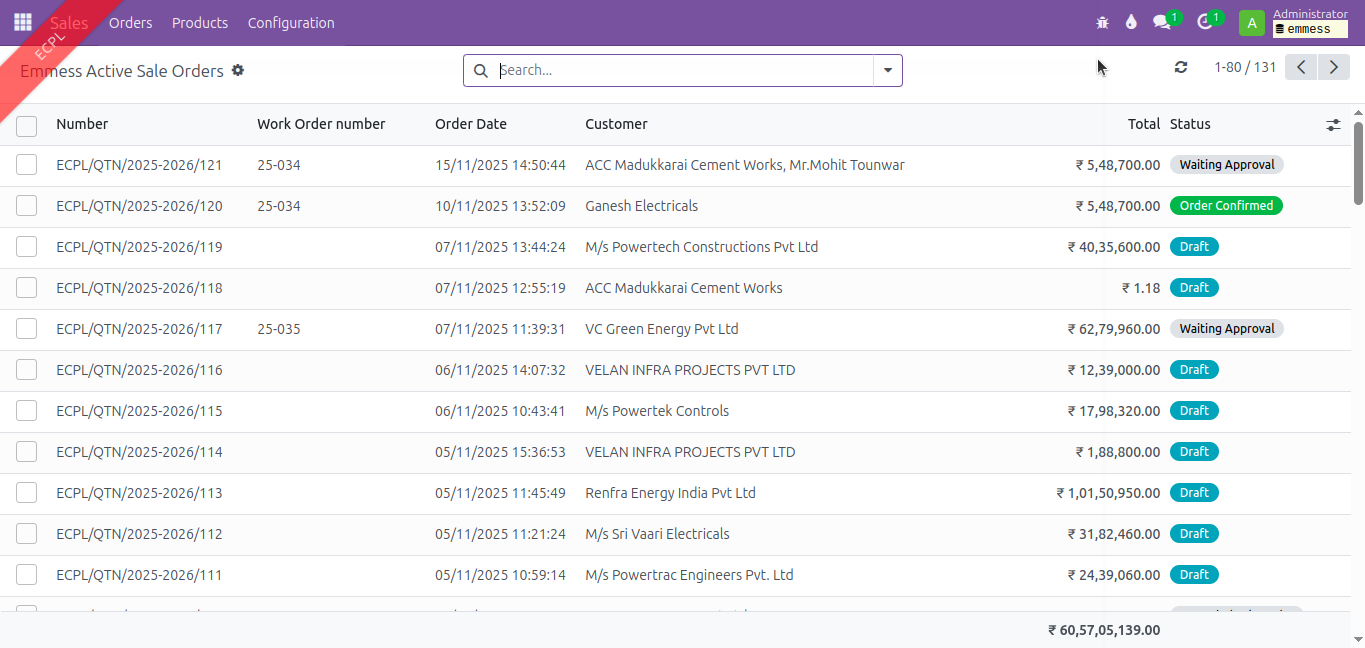Toggle the select-all checkbox in header
The width and height of the screenshot is (1365, 648).
(27, 126)
